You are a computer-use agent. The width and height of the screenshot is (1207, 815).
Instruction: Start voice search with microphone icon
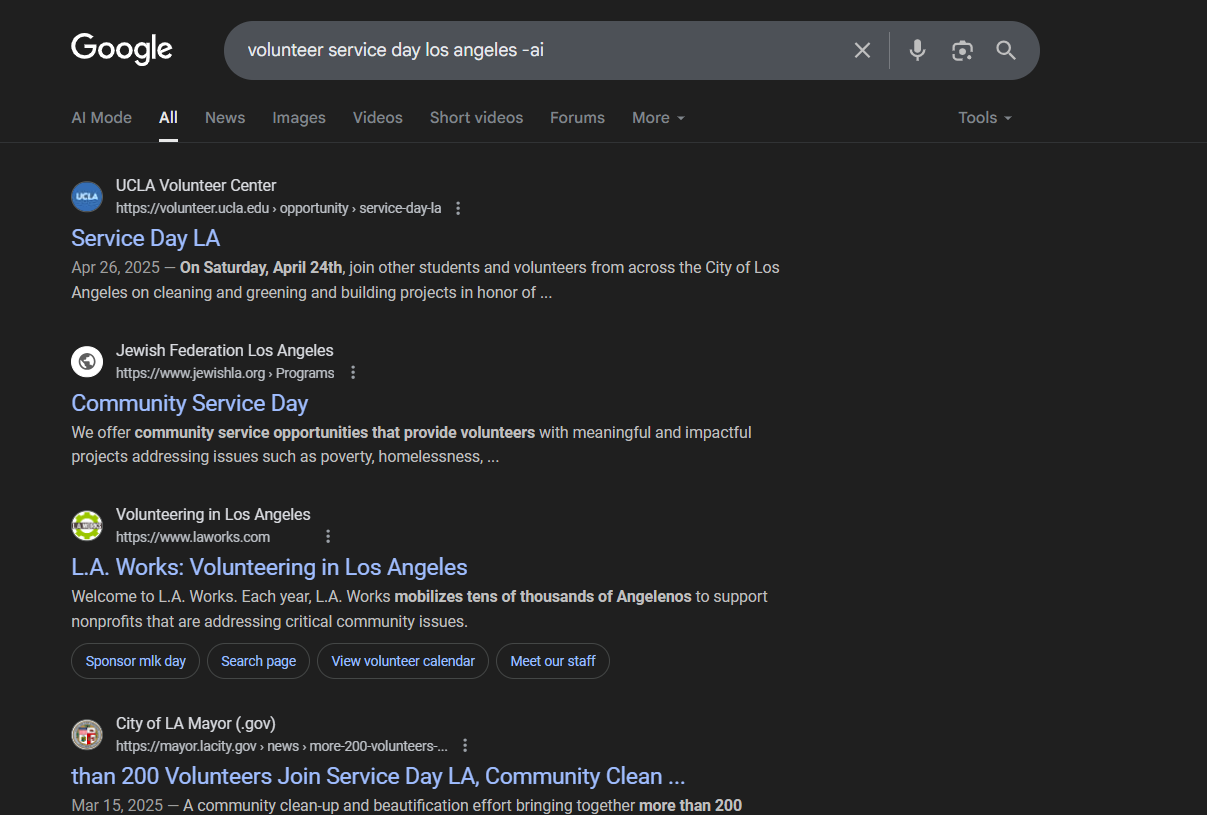pyautogui.click(x=917, y=50)
